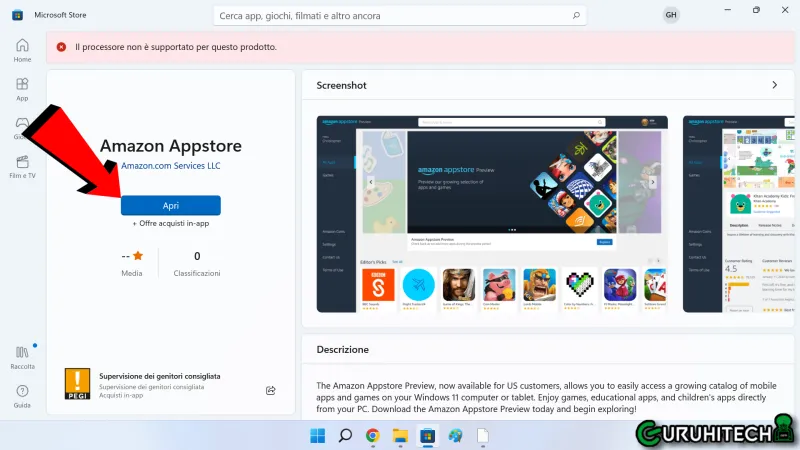Image resolution: width=800 pixels, height=450 pixels.
Task: Open the first Amazon Appstore screenshot thumbnail
Action: (x=490, y=214)
